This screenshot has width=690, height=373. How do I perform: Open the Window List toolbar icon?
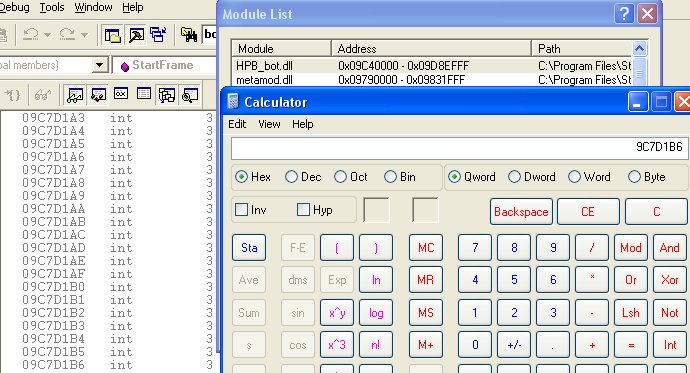(x=158, y=35)
